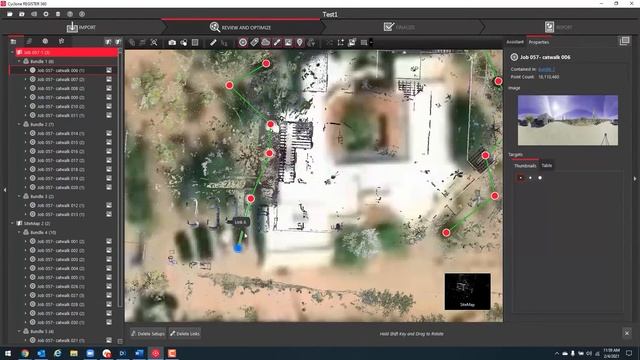Expand the catwalk 006 setup row arrow
640x360 pixels.
click(x=26, y=70)
